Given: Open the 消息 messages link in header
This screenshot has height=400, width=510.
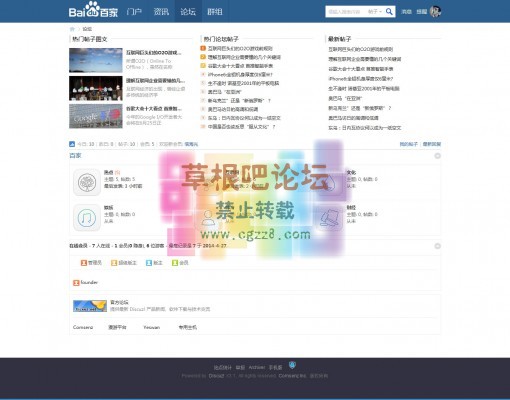Looking at the screenshot, I should click(x=406, y=12).
